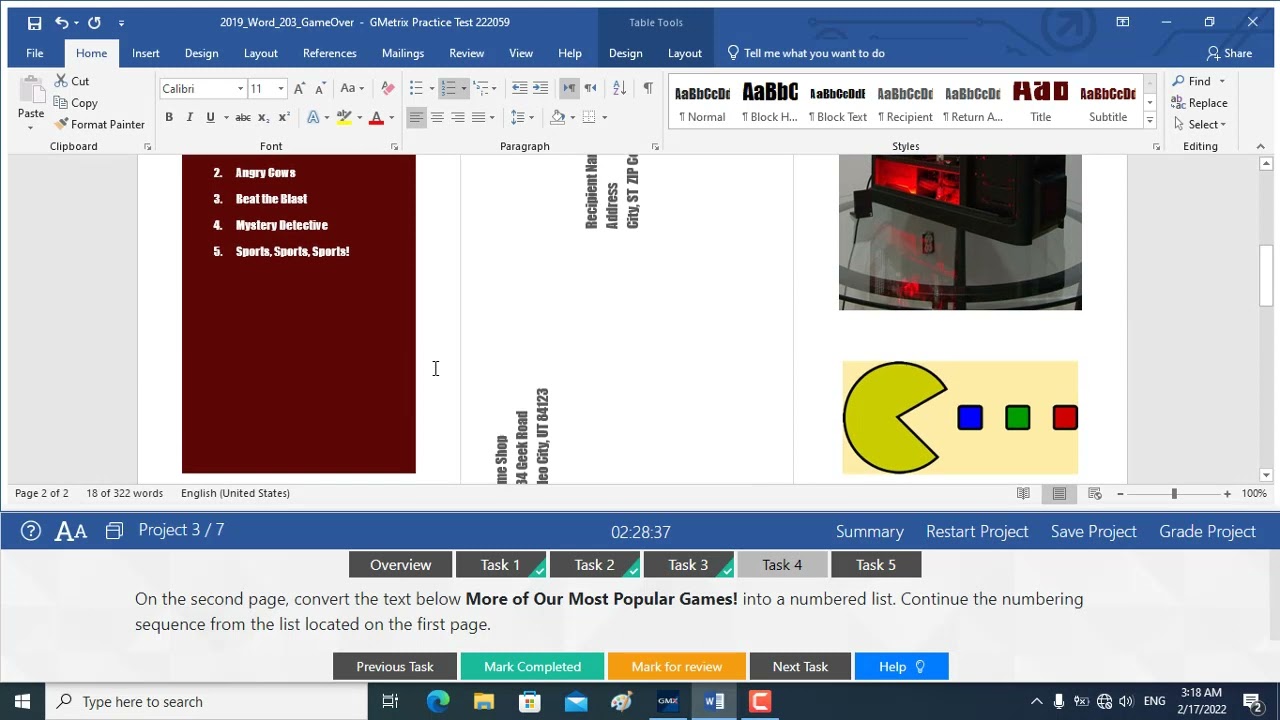Click Left-to-Right text direction icon
The width and height of the screenshot is (1280, 720).
tap(569, 89)
